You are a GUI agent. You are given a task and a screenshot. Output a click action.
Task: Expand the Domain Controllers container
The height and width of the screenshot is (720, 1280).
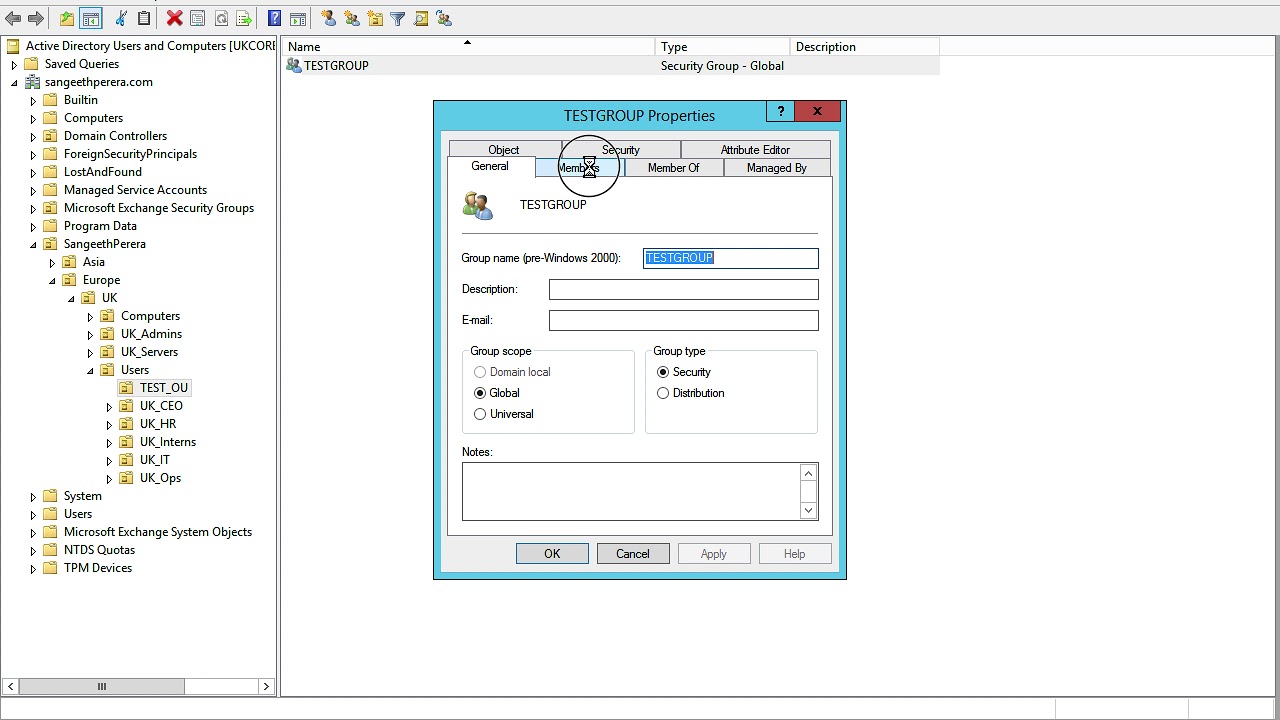[33, 136]
